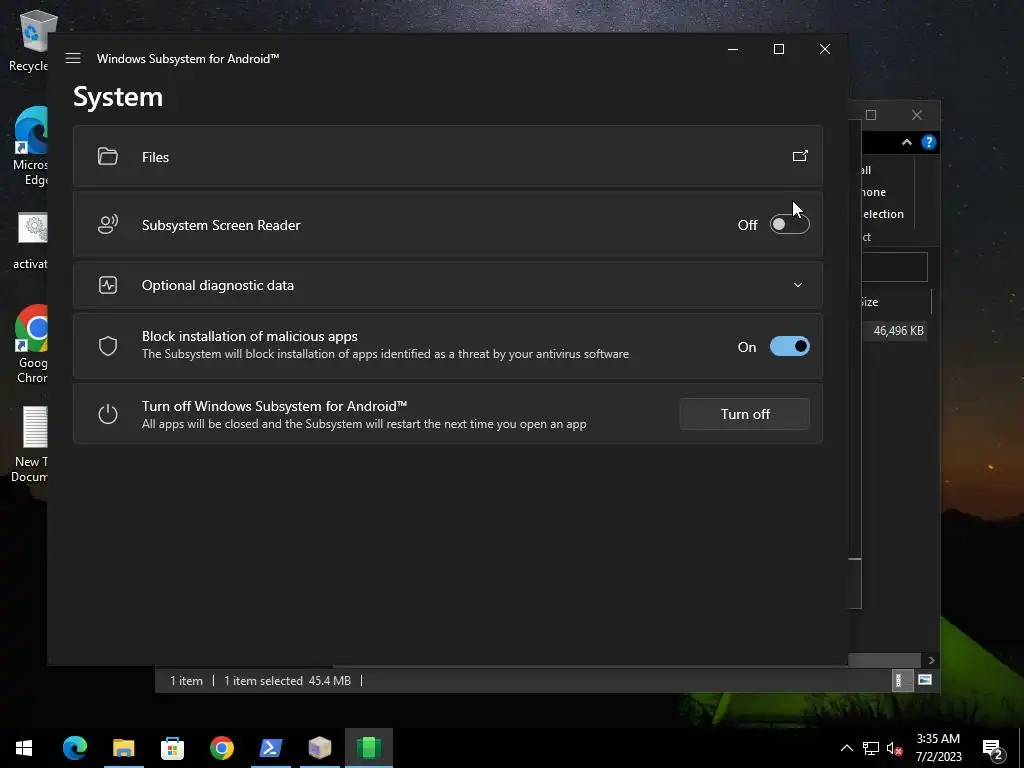Image resolution: width=1024 pixels, height=768 pixels.
Task: Click the '1 item selected 45.4 MB' status text
Action: pyautogui.click(x=287, y=681)
